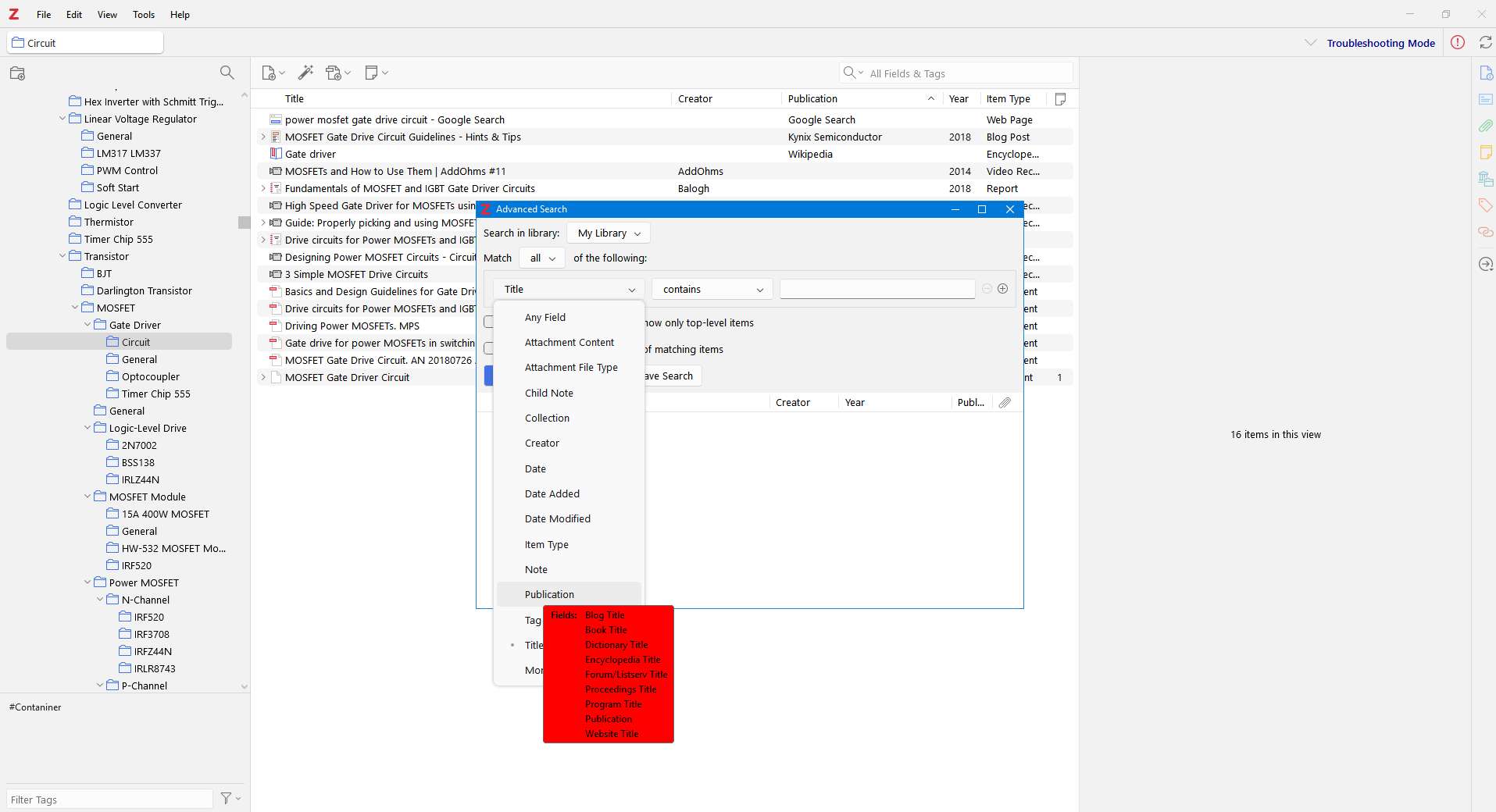Minimize the Advanced Search dialog
1496x812 pixels.
[x=955, y=209]
